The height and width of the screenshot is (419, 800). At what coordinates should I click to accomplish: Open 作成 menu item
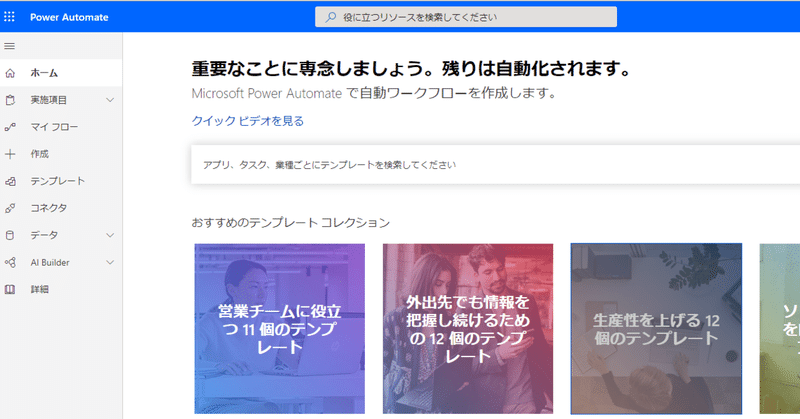point(61,154)
